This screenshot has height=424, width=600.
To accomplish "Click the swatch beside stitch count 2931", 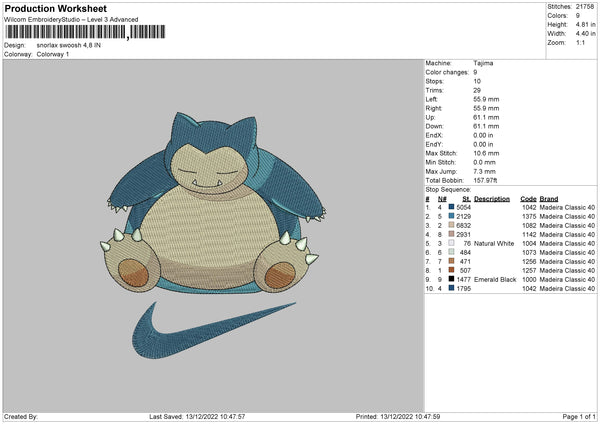I will pos(452,234).
